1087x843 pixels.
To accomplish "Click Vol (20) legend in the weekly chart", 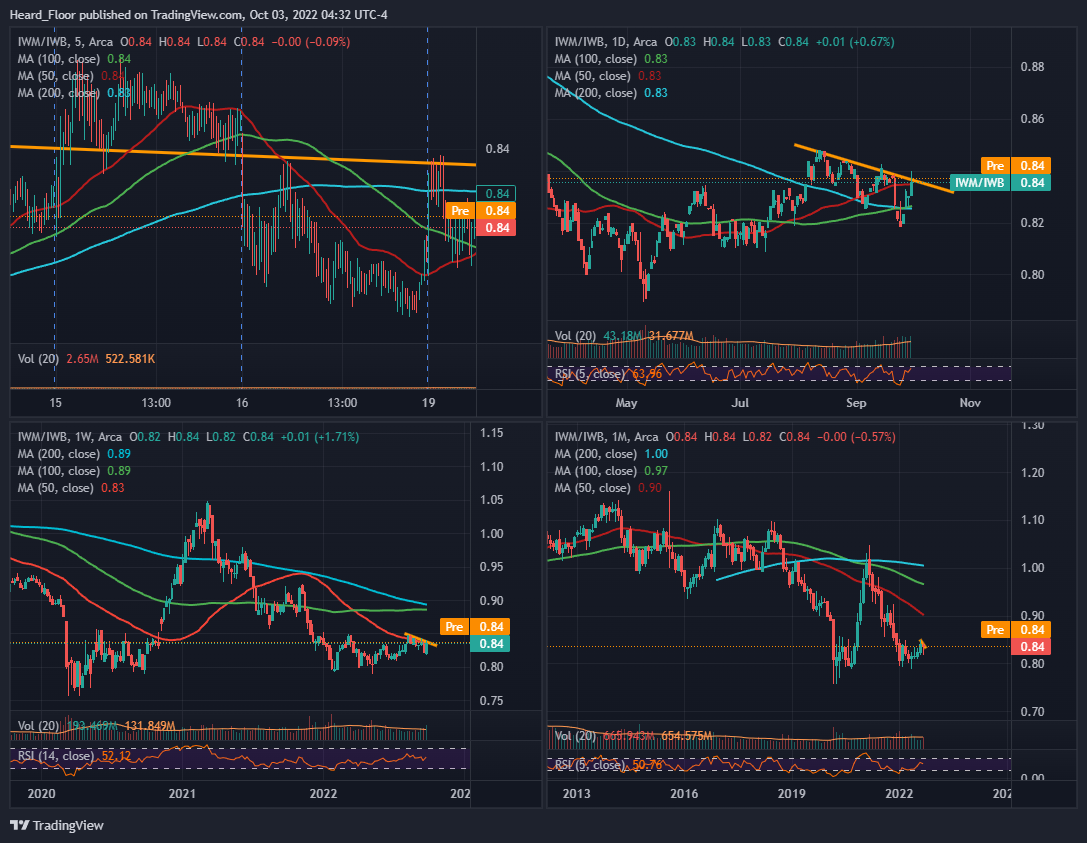I will point(96,726).
